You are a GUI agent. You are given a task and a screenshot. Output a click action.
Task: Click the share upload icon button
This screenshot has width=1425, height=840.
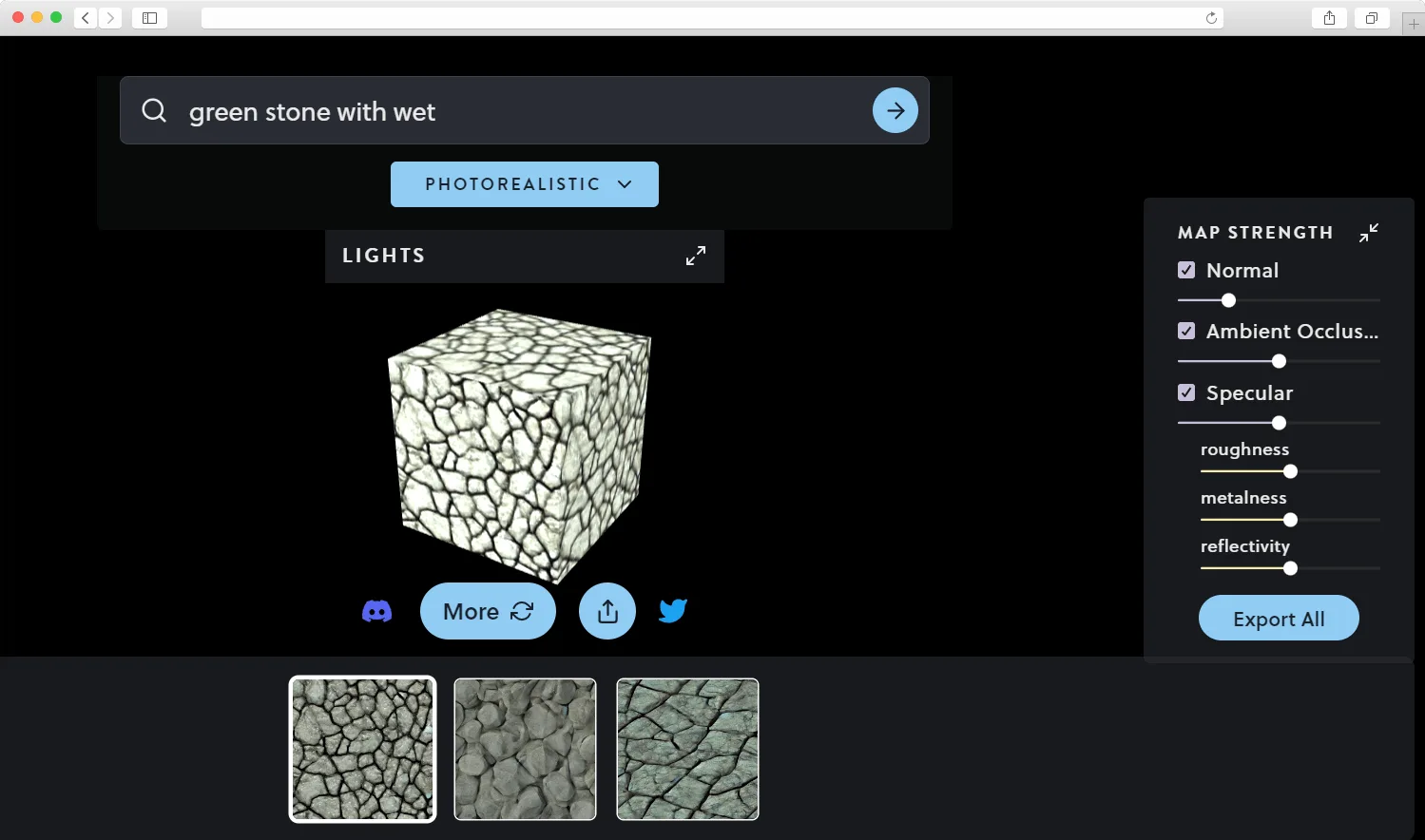pyautogui.click(x=607, y=611)
